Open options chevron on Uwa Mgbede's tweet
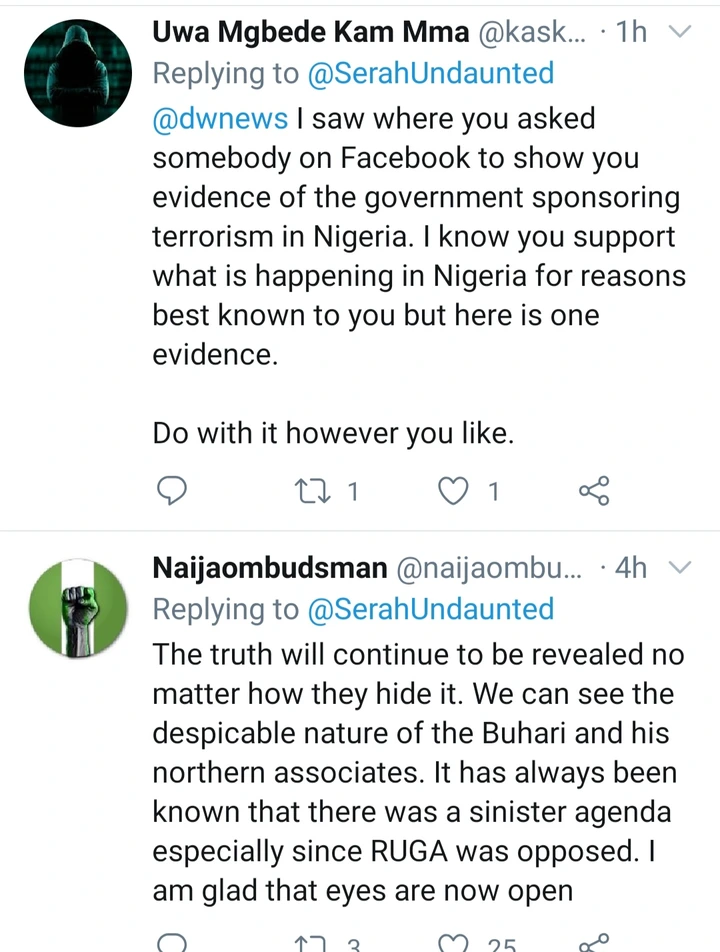 click(x=680, y=31)
